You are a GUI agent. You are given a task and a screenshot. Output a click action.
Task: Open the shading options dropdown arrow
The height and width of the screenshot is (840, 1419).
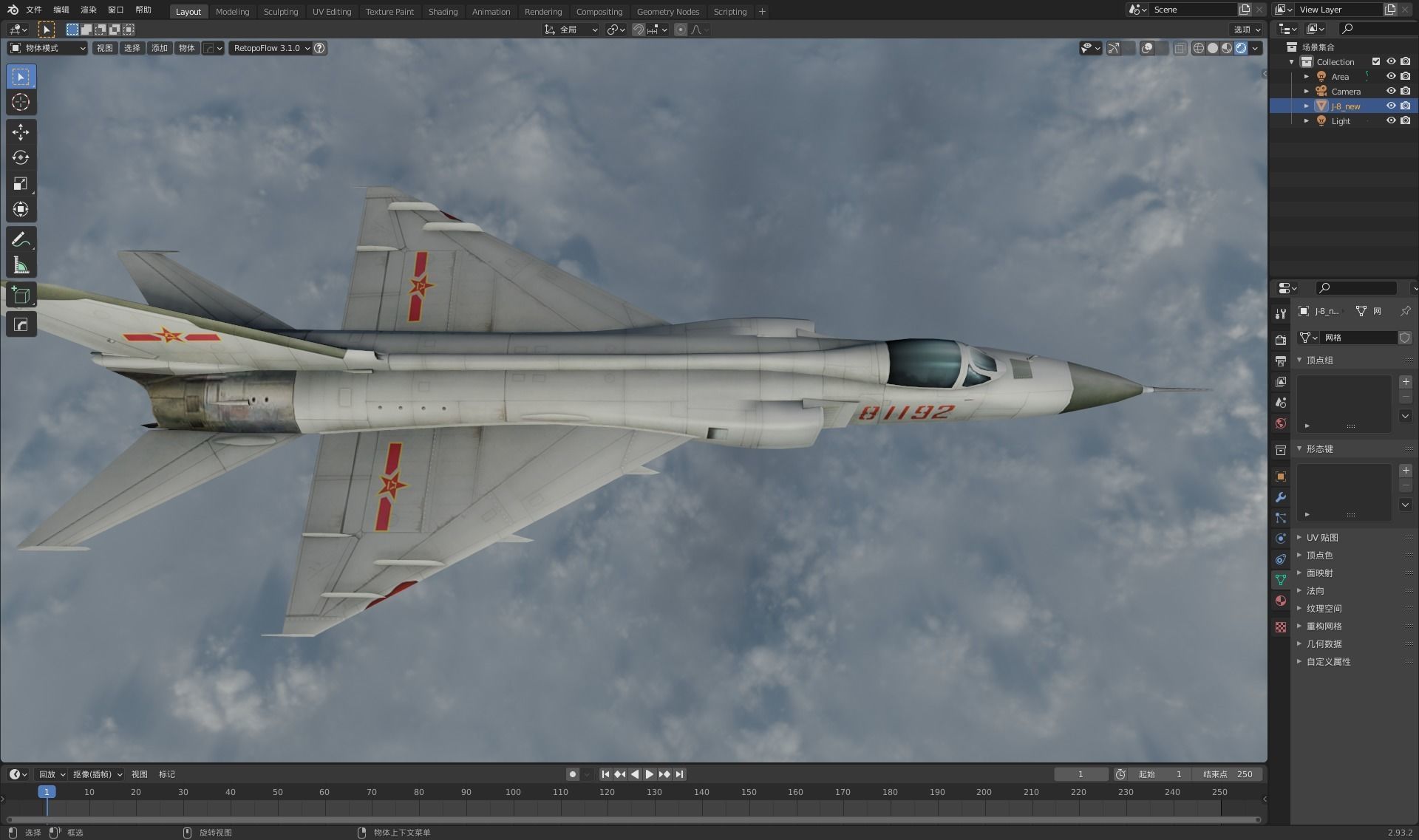1256,48
